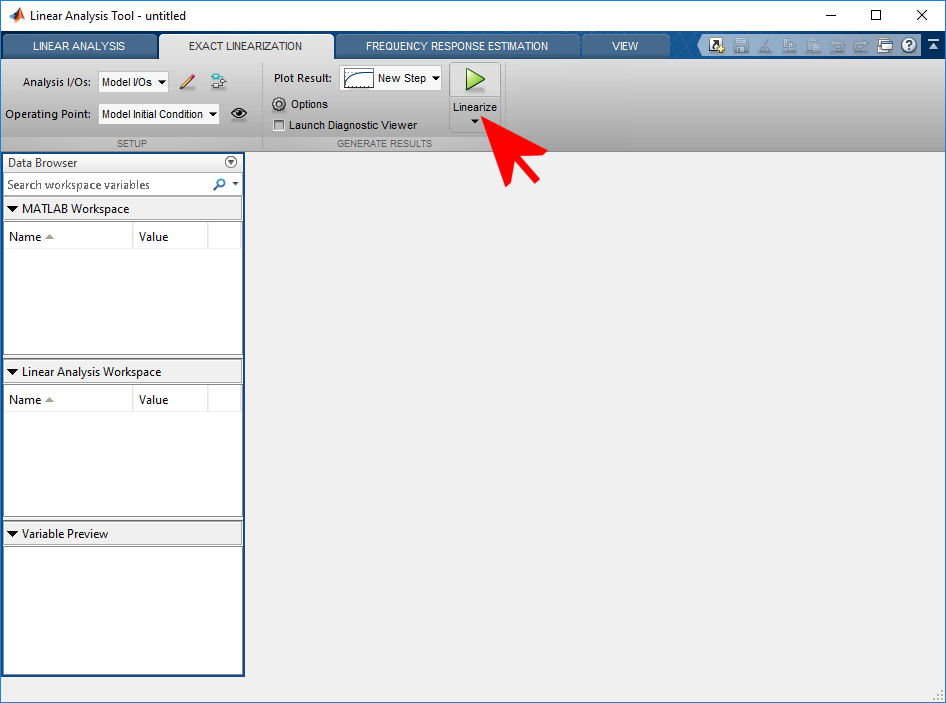Click the block diagram icon next to the pencil
946x703 pixels.
[x=218, y=81]
